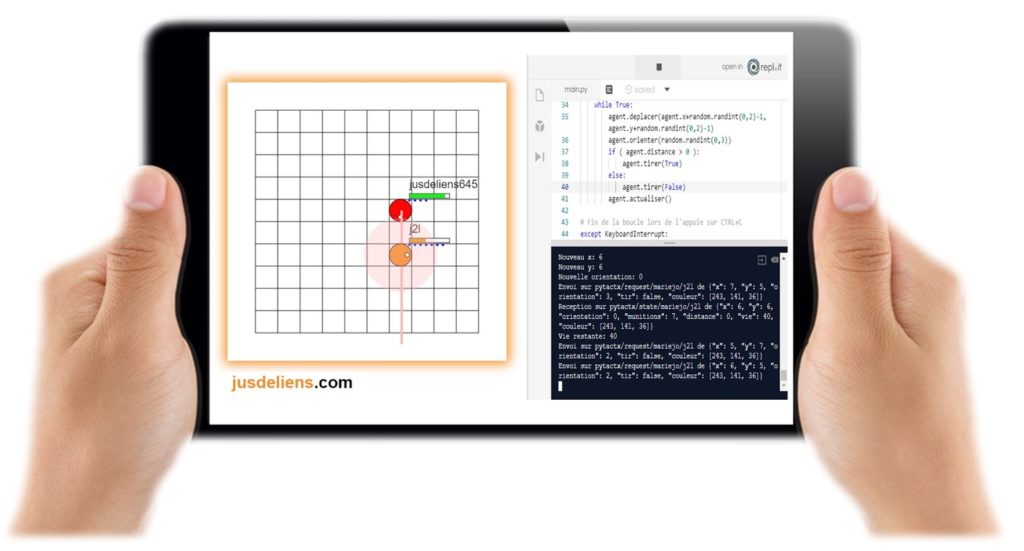Click the console scrollbar thumb
Viewport: 1024px width, 551px height.
pyautogui.click(x=784, y=375)
